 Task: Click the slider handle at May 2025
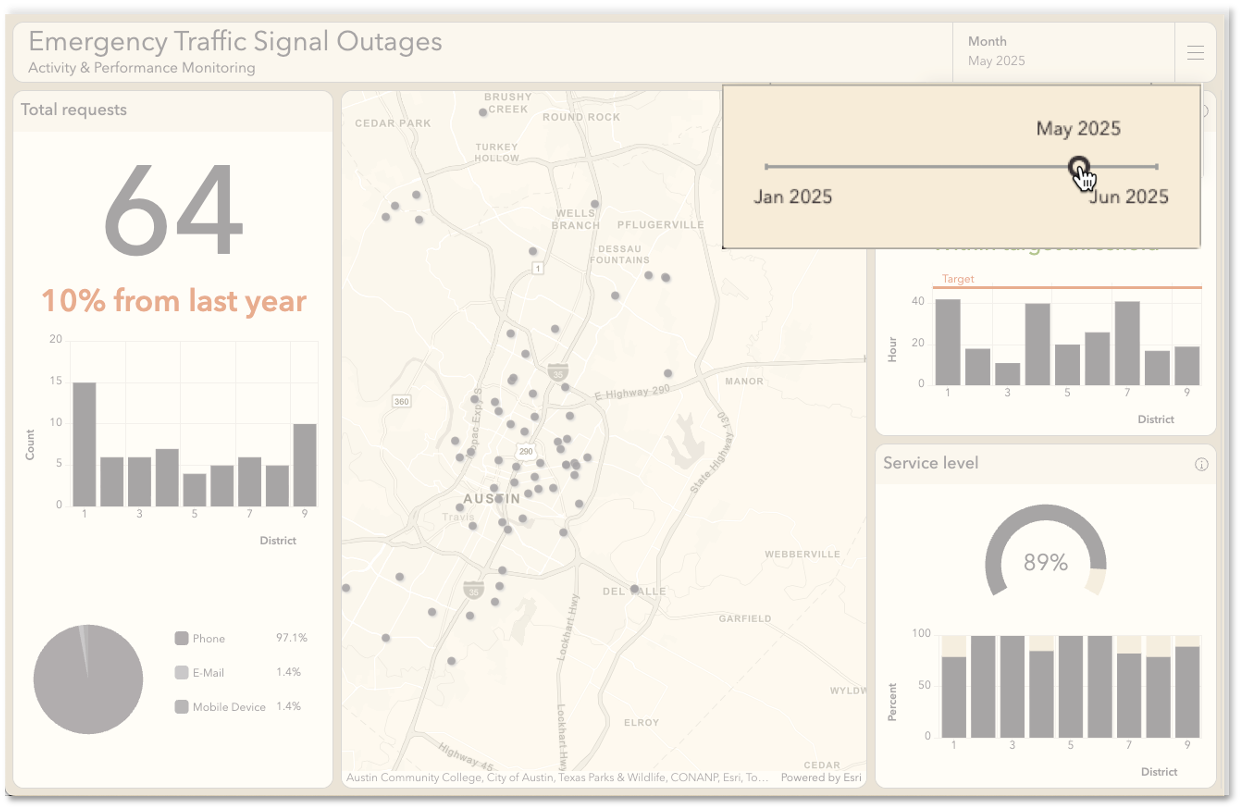click(x=1080, y=165)
